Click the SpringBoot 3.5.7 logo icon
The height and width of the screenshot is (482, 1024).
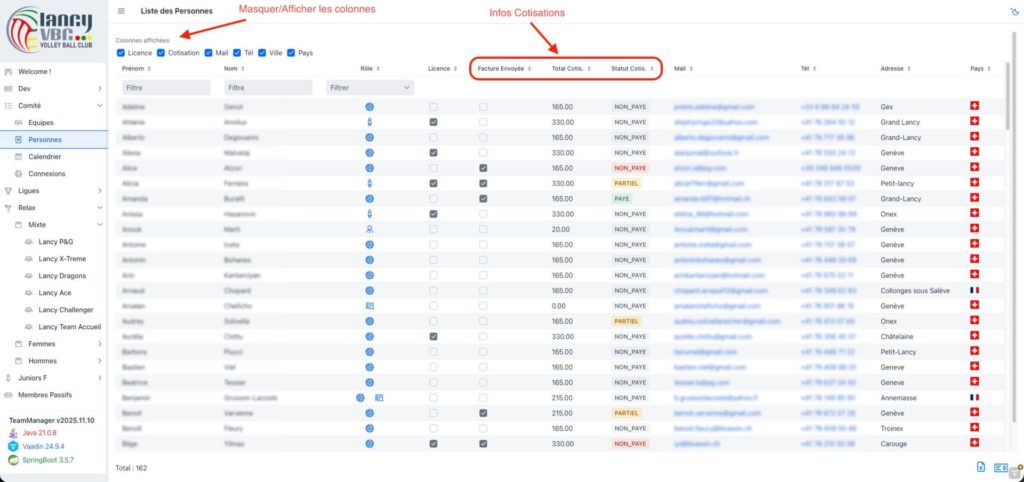[13, 460]
